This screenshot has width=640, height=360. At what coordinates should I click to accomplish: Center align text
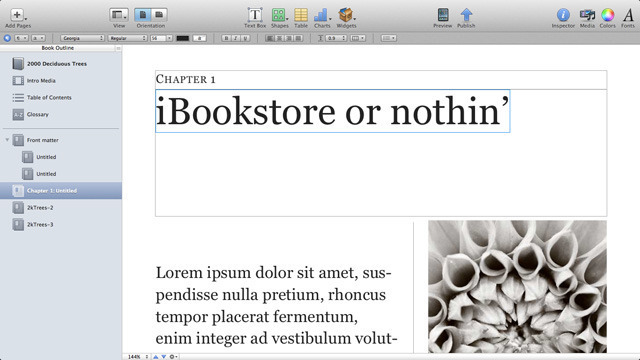coord(280,38)
